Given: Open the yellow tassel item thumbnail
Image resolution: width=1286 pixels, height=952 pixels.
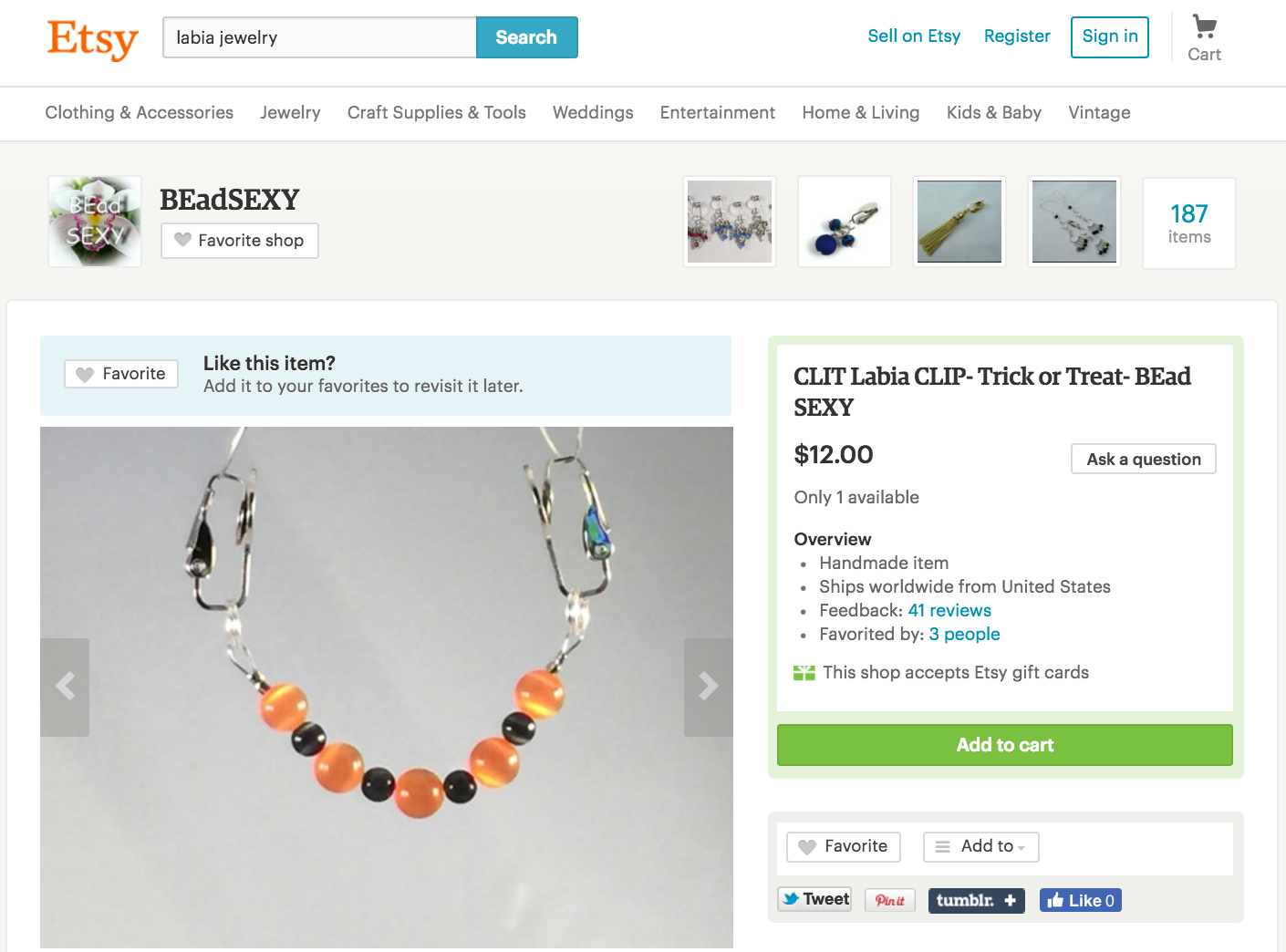Looking at the screenshot, I should (959, 222).
